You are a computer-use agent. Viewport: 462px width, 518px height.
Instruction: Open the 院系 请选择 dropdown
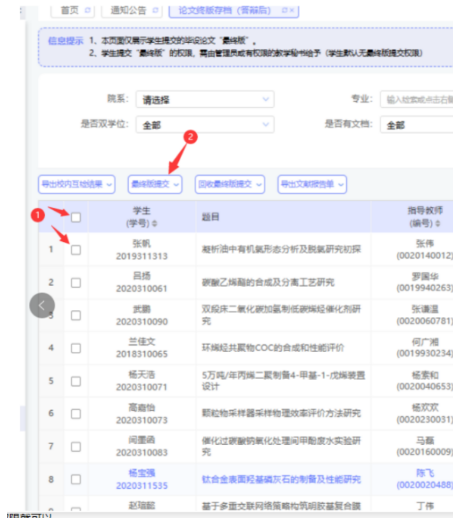pyautogui.click(x=205, y=99)
